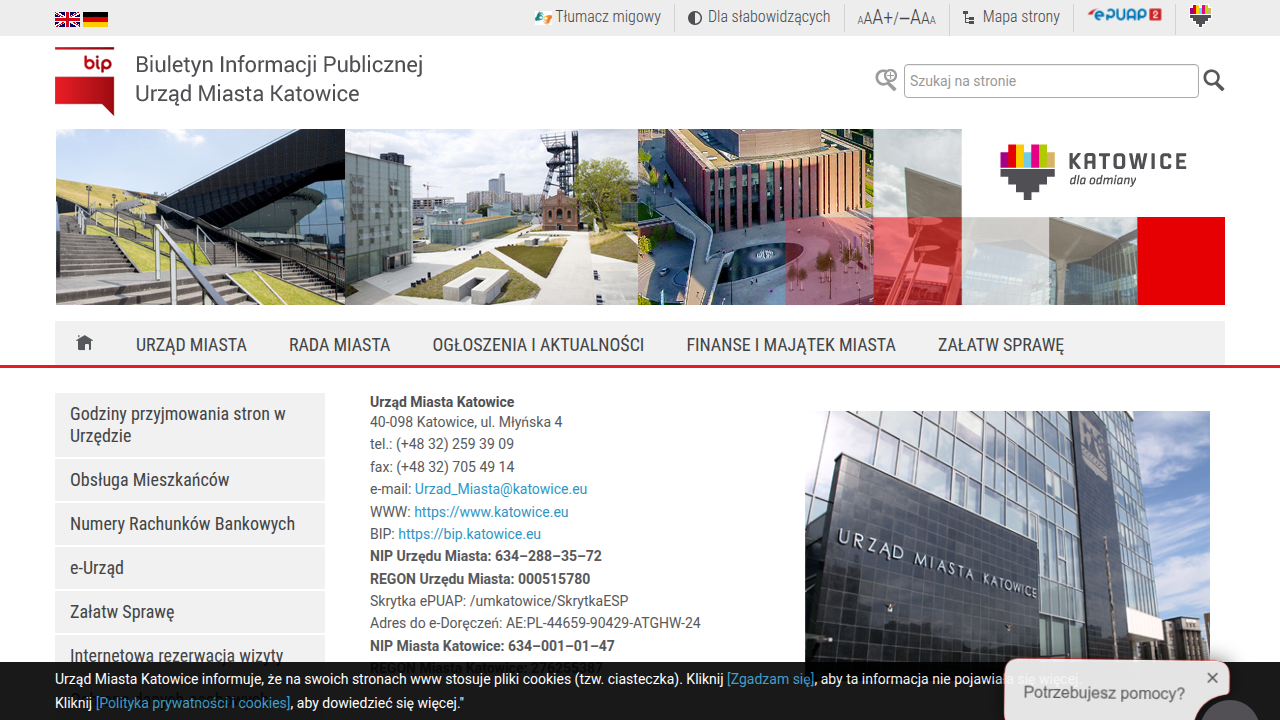Open Polityka prywatności i cookies link
The image size is (1280, 720).
click(193, 703)
